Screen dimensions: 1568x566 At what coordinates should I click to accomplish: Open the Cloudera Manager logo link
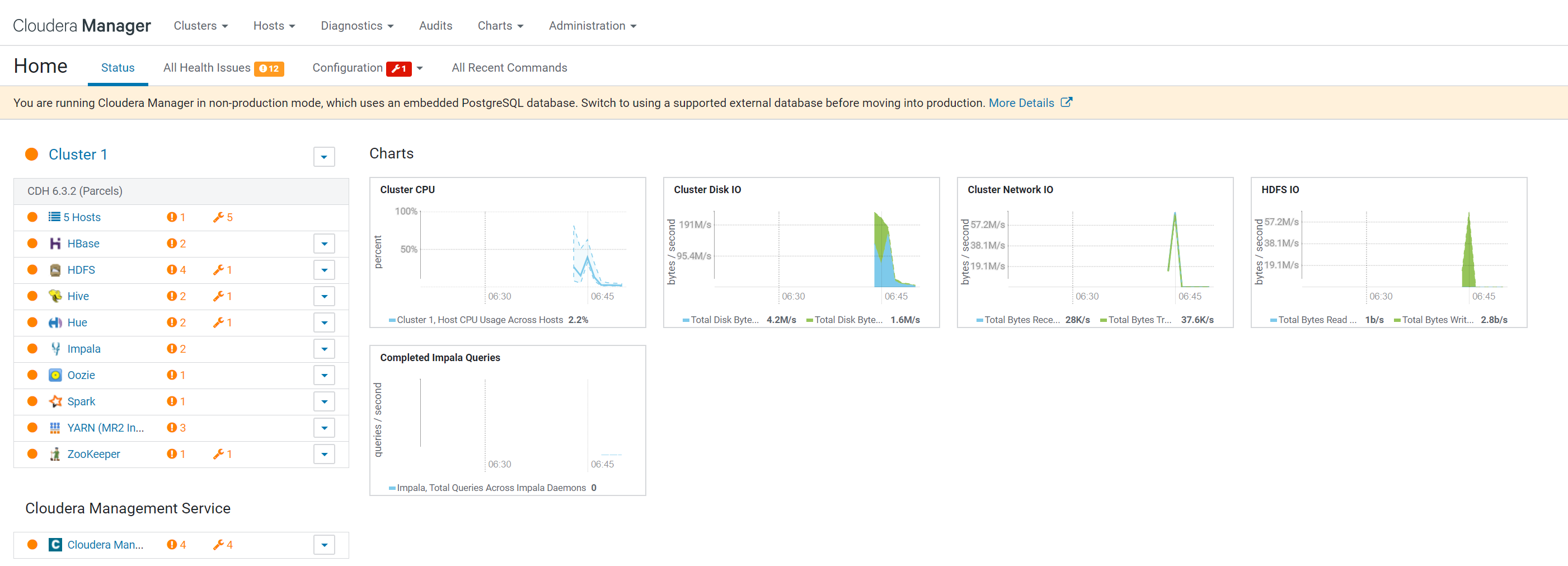tap(82, 26)
